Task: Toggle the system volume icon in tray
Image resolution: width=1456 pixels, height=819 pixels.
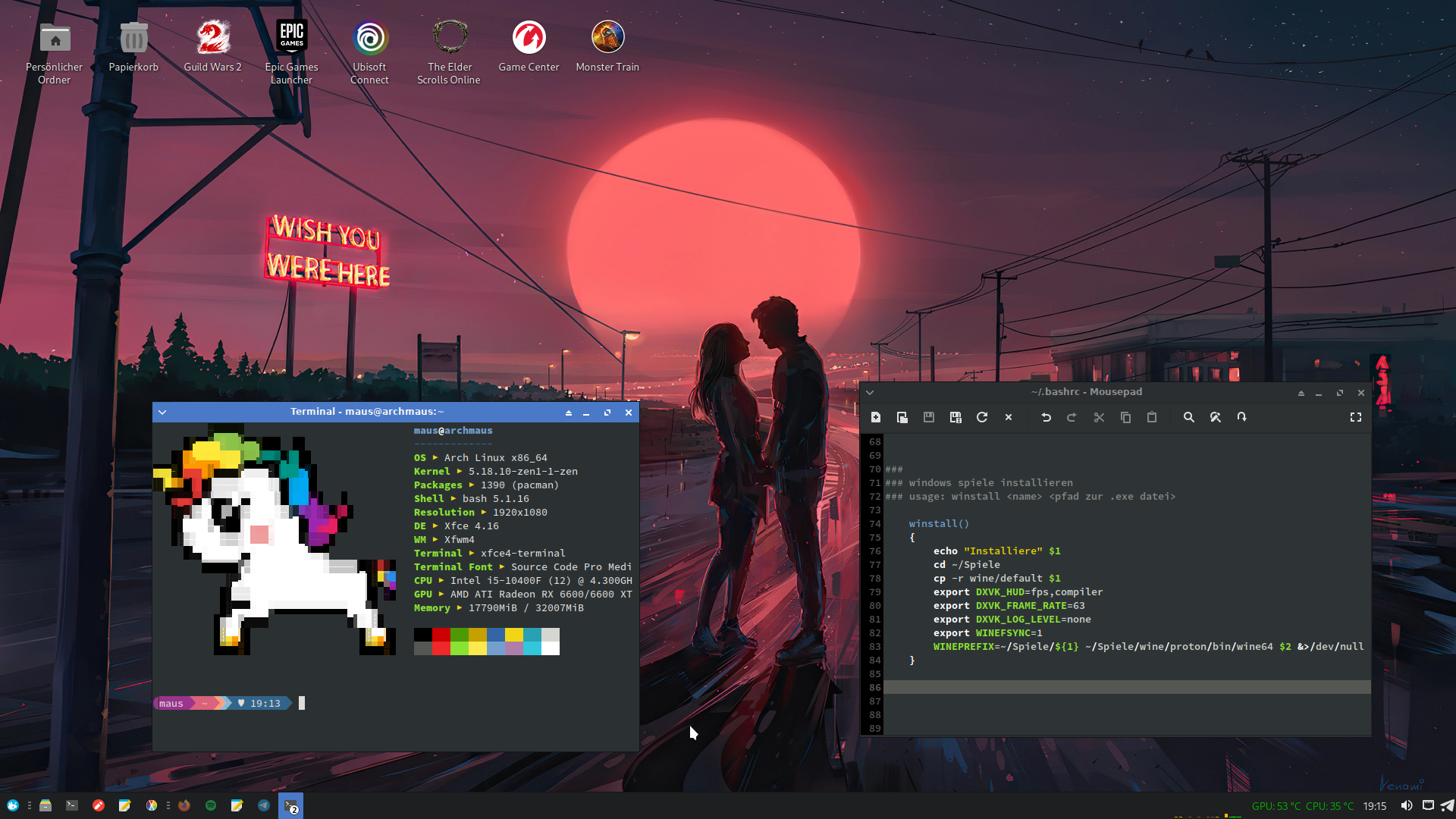Action: coord(1406,805)
